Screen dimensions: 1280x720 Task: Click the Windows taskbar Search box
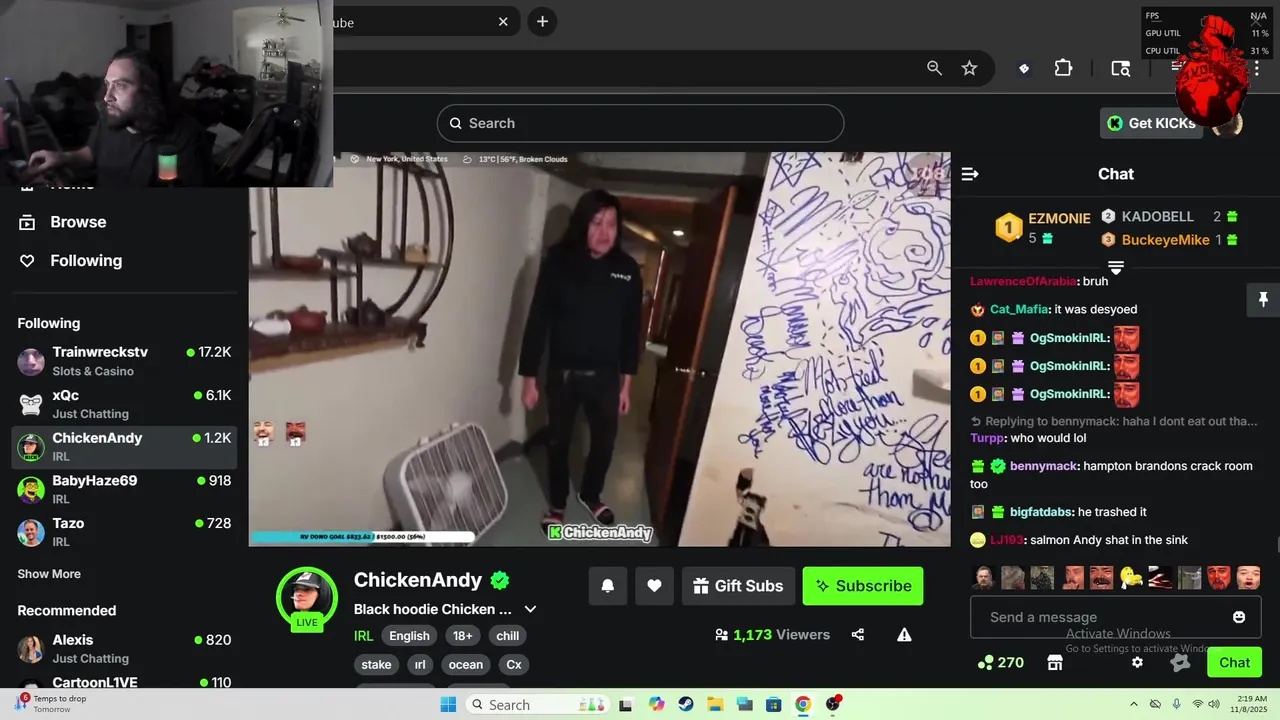[x=536, y=704]
